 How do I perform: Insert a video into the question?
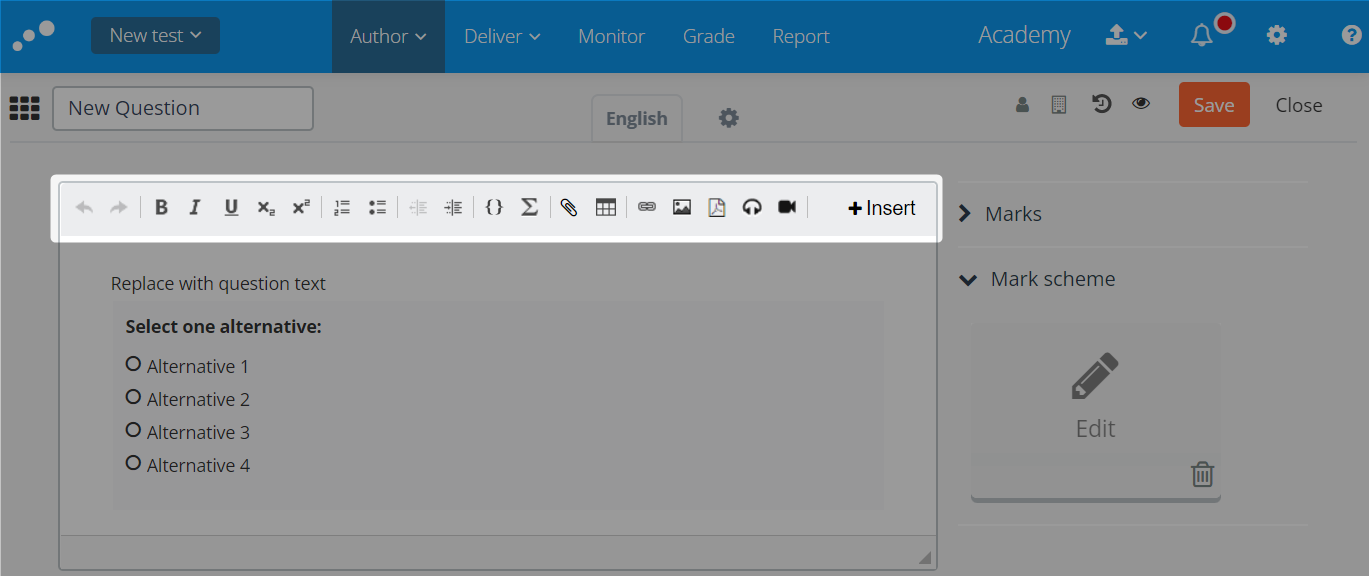(x=787, y=207)
